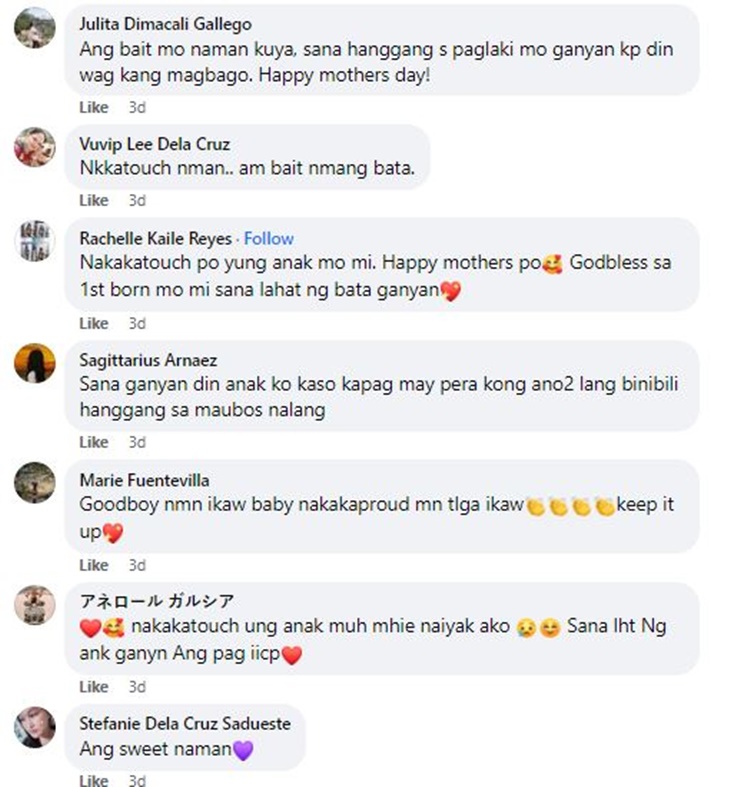Open Julita Dimacali Gallego's name link

(166, 24)
